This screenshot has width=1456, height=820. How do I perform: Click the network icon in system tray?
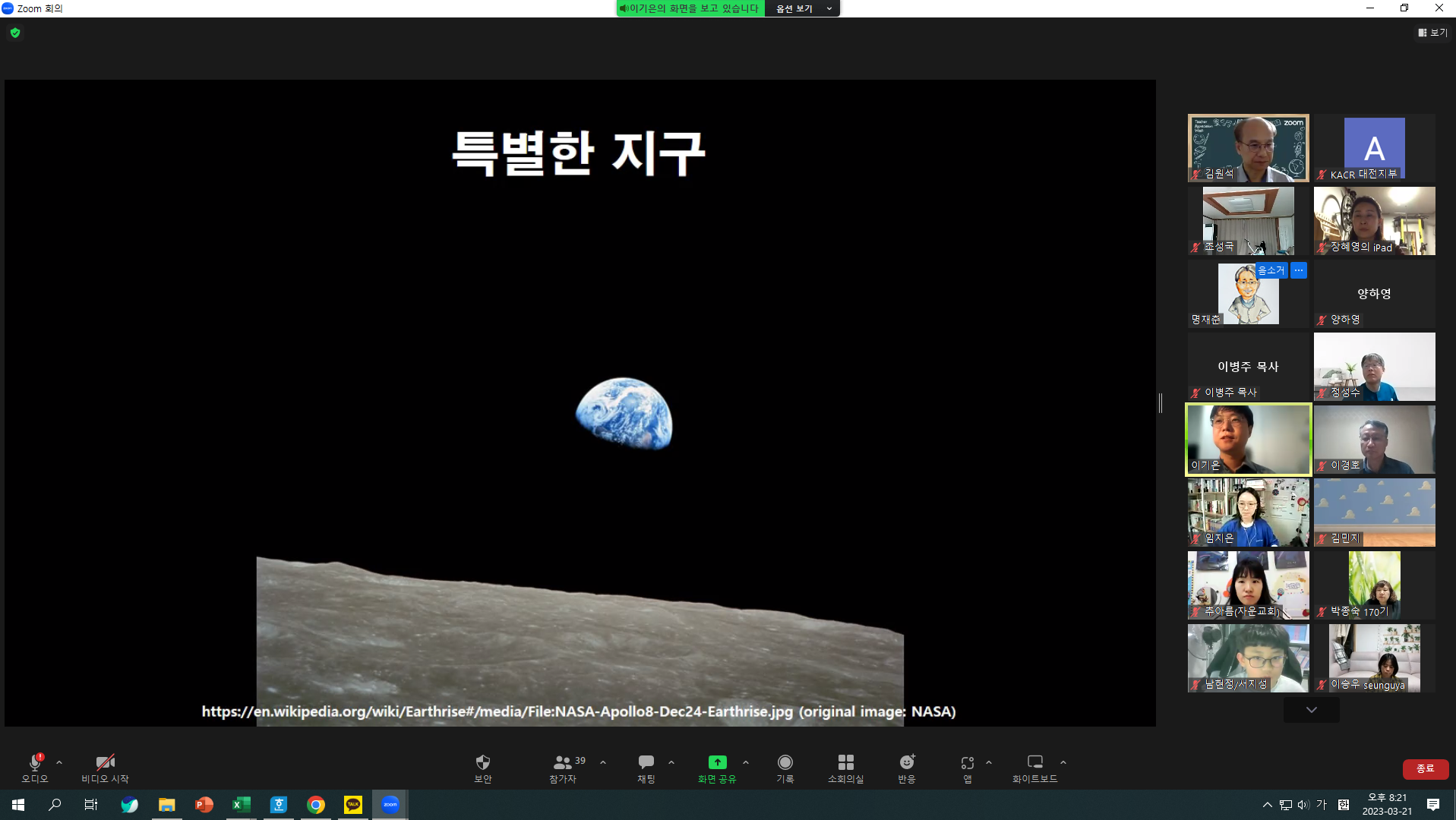tap(1285, 805)
